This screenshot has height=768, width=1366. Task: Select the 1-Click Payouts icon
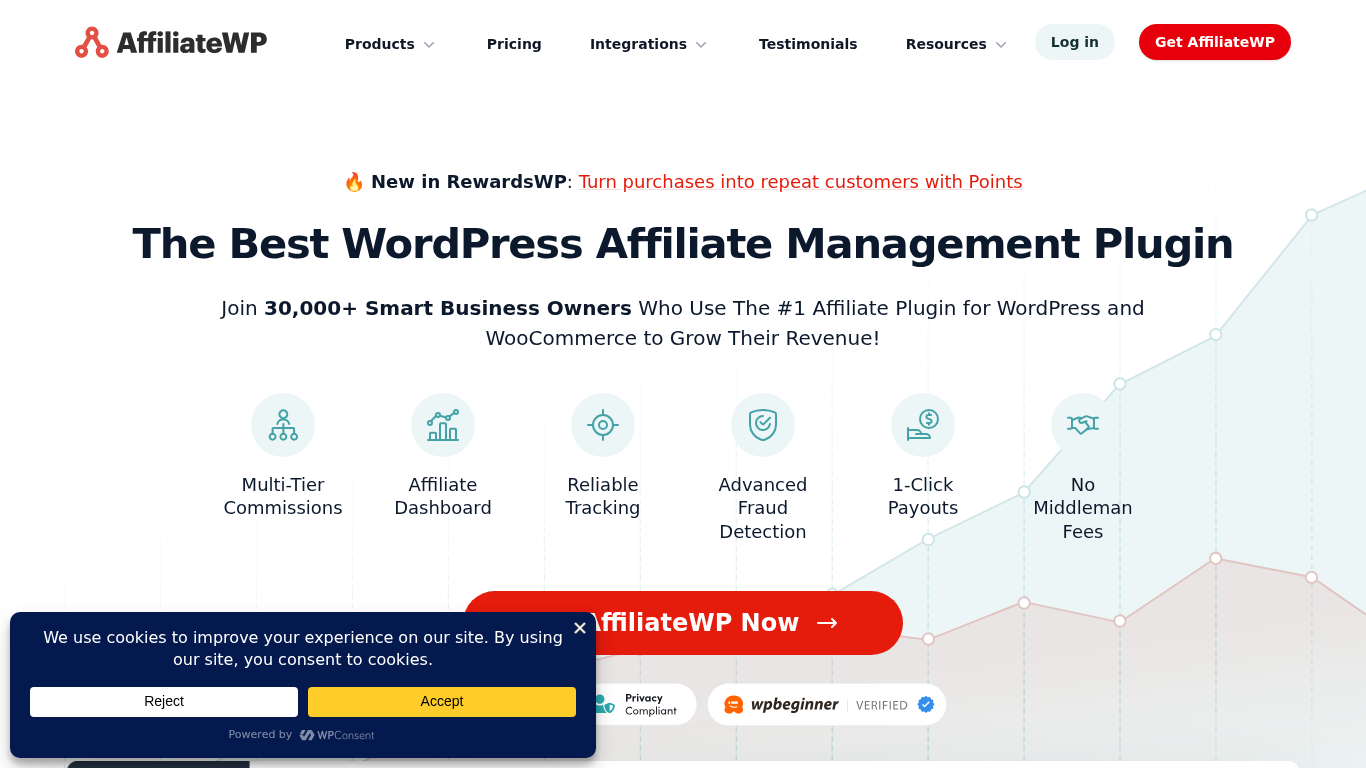pyautogui.click(x=923, y=424)
